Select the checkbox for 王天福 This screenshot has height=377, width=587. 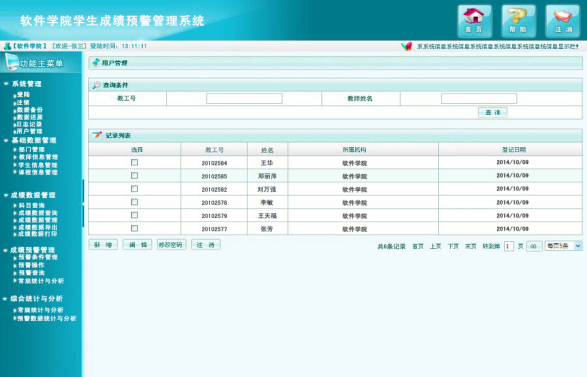tap(134, 215)
